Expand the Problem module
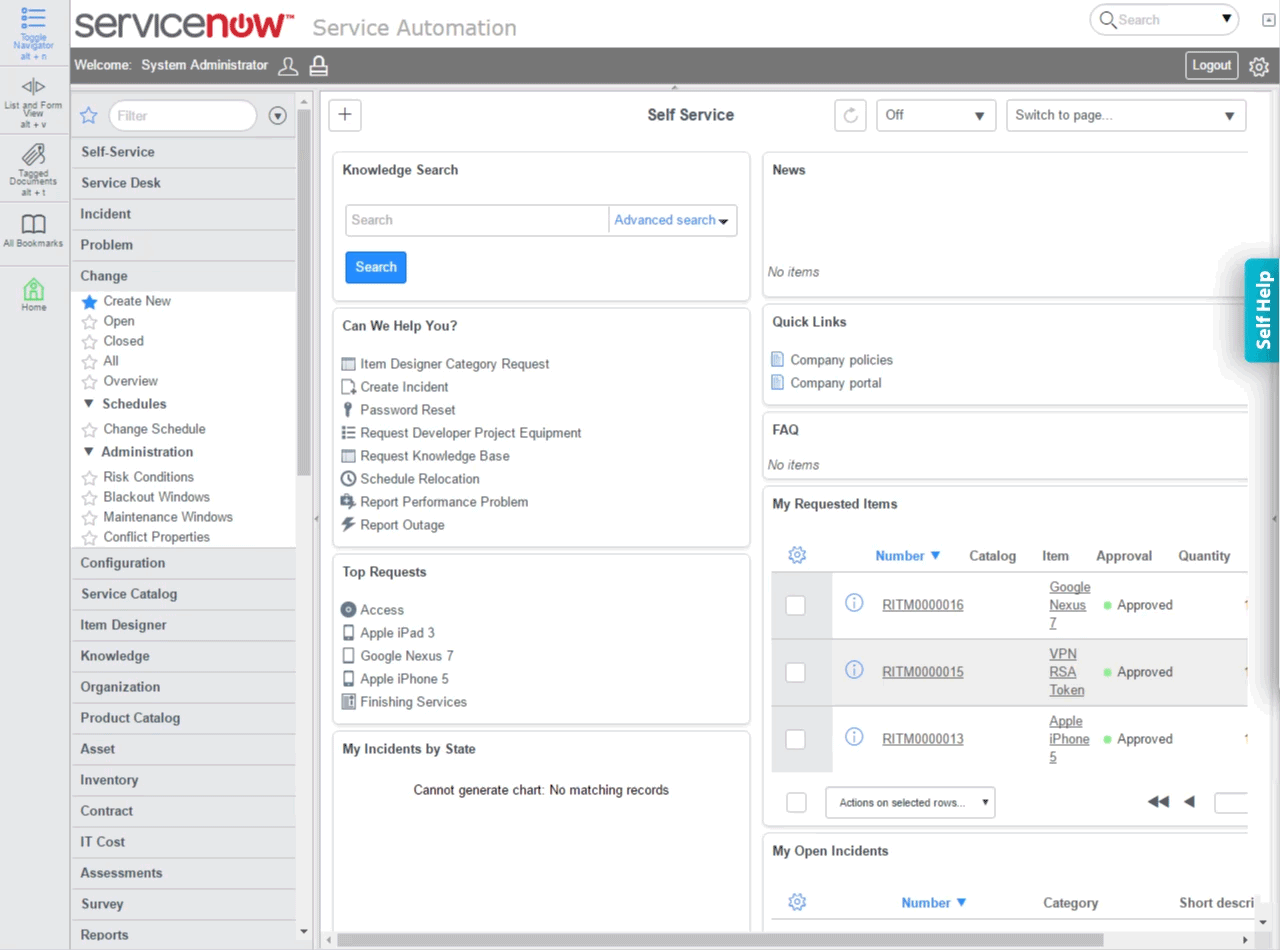This screenshot has height=950, width=1280. [x=183, y=245]
